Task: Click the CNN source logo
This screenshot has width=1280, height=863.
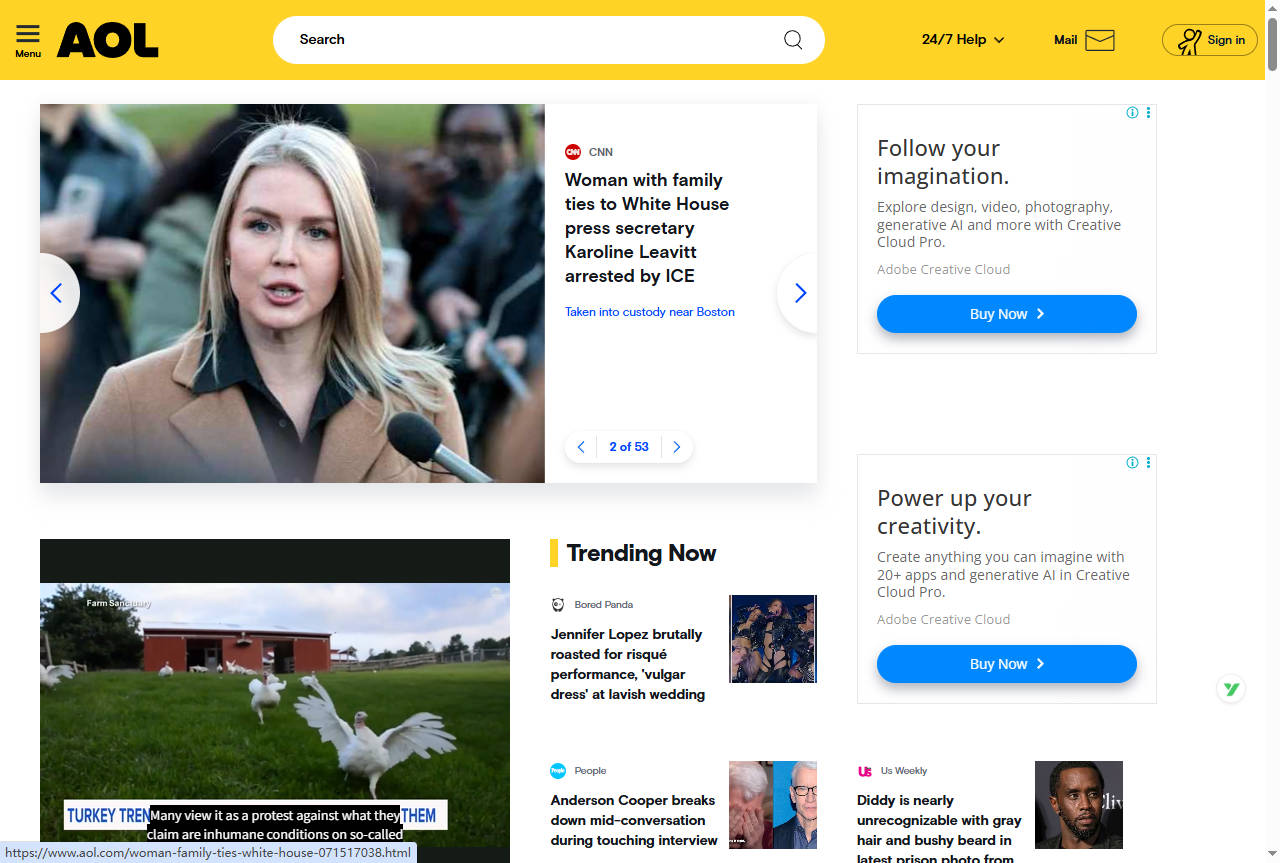Action: [573, 152]
